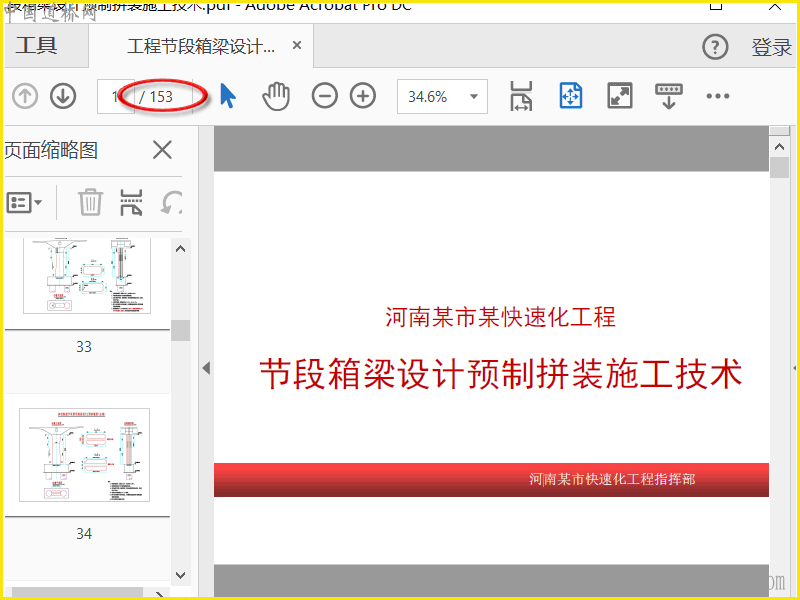Open the help question mark menu
This screenshot has width=800, height=600.
click(x=715, y=47)
